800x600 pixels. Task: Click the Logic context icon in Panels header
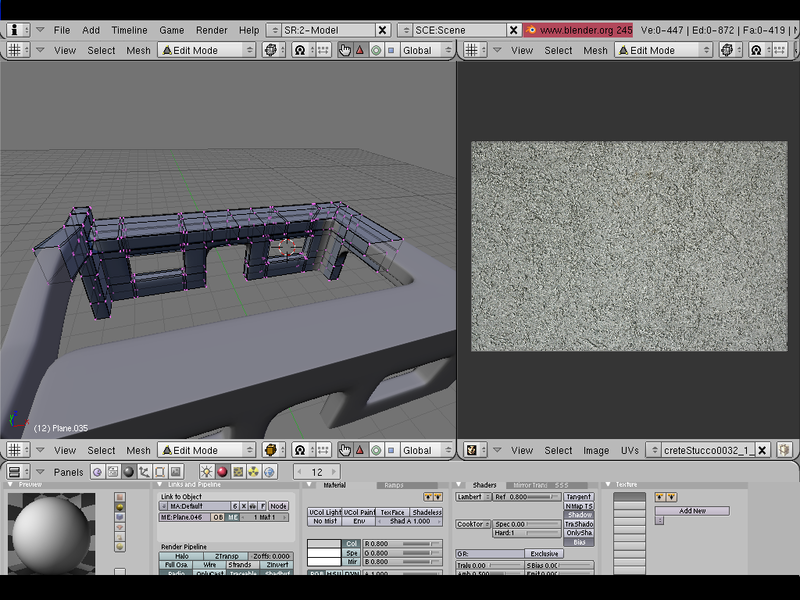click(98, 472)
